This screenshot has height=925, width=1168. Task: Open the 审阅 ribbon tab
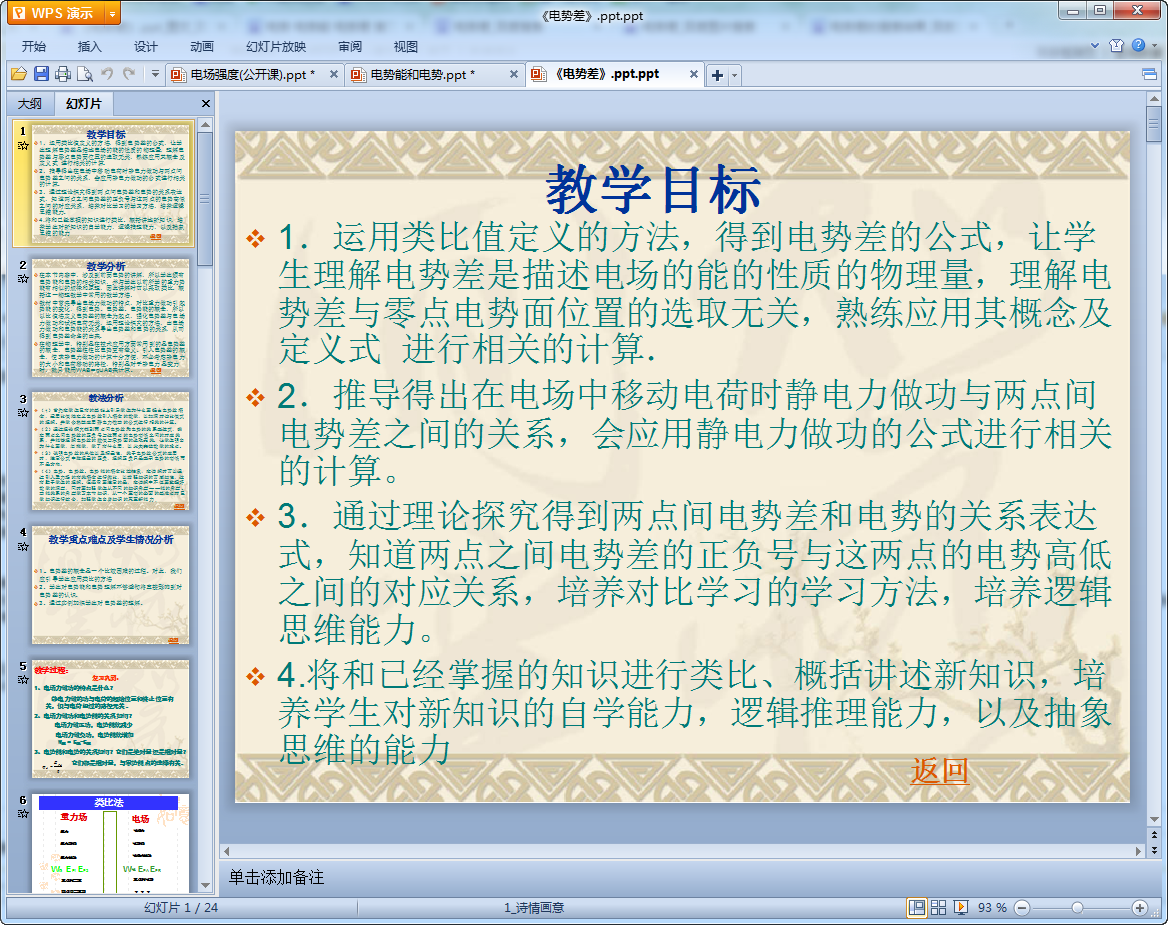349,46
